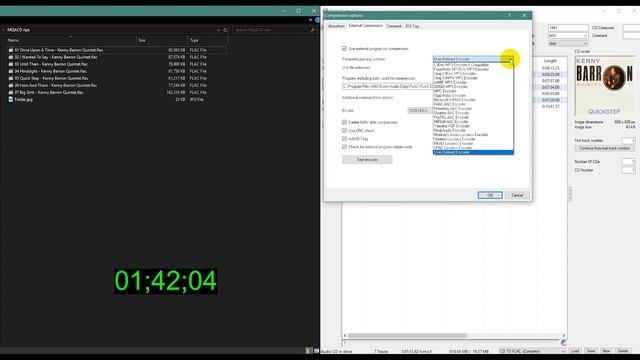Expand the Explorer ribbon chevron
The width and height of the screenshot is (640, 360).
(310, 20)
